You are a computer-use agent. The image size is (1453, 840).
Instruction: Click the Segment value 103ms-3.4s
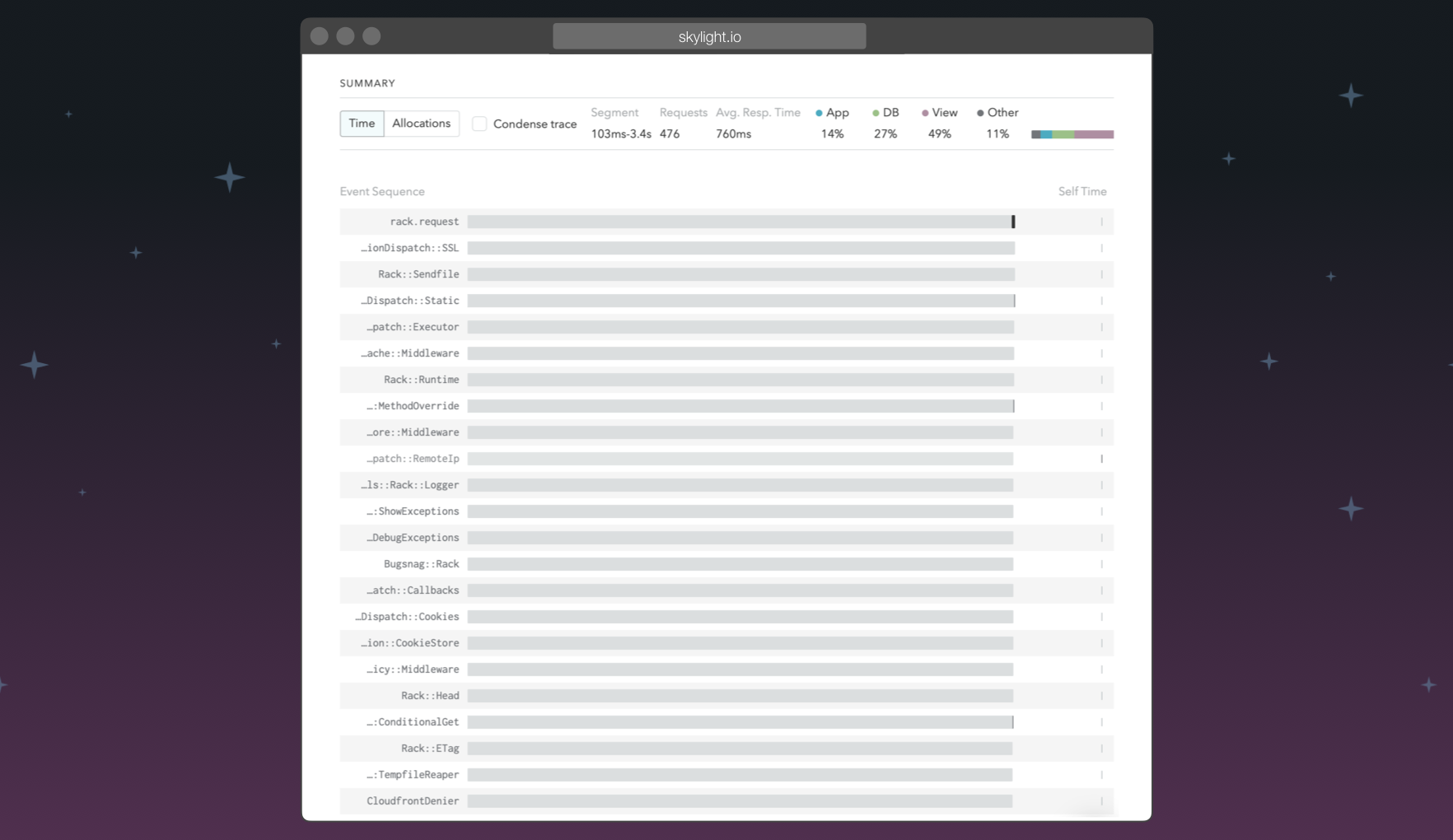[x=621, y=134]
